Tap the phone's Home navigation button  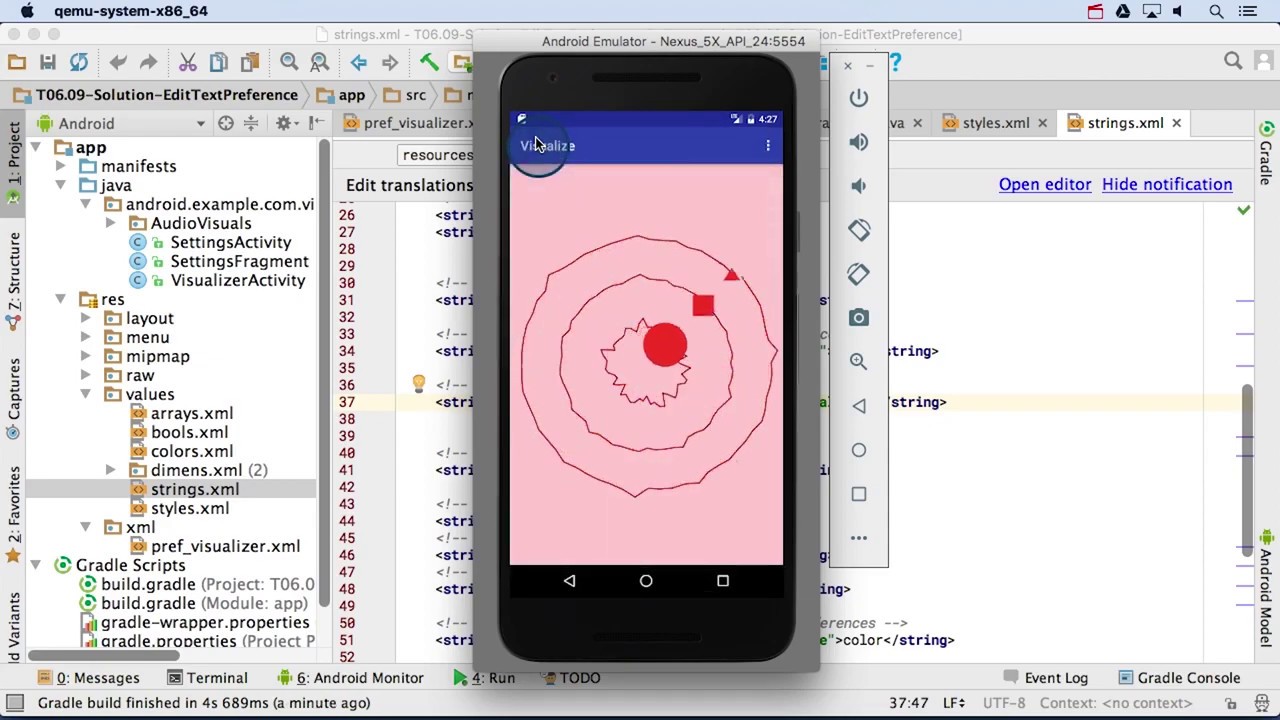pos(646,581)
